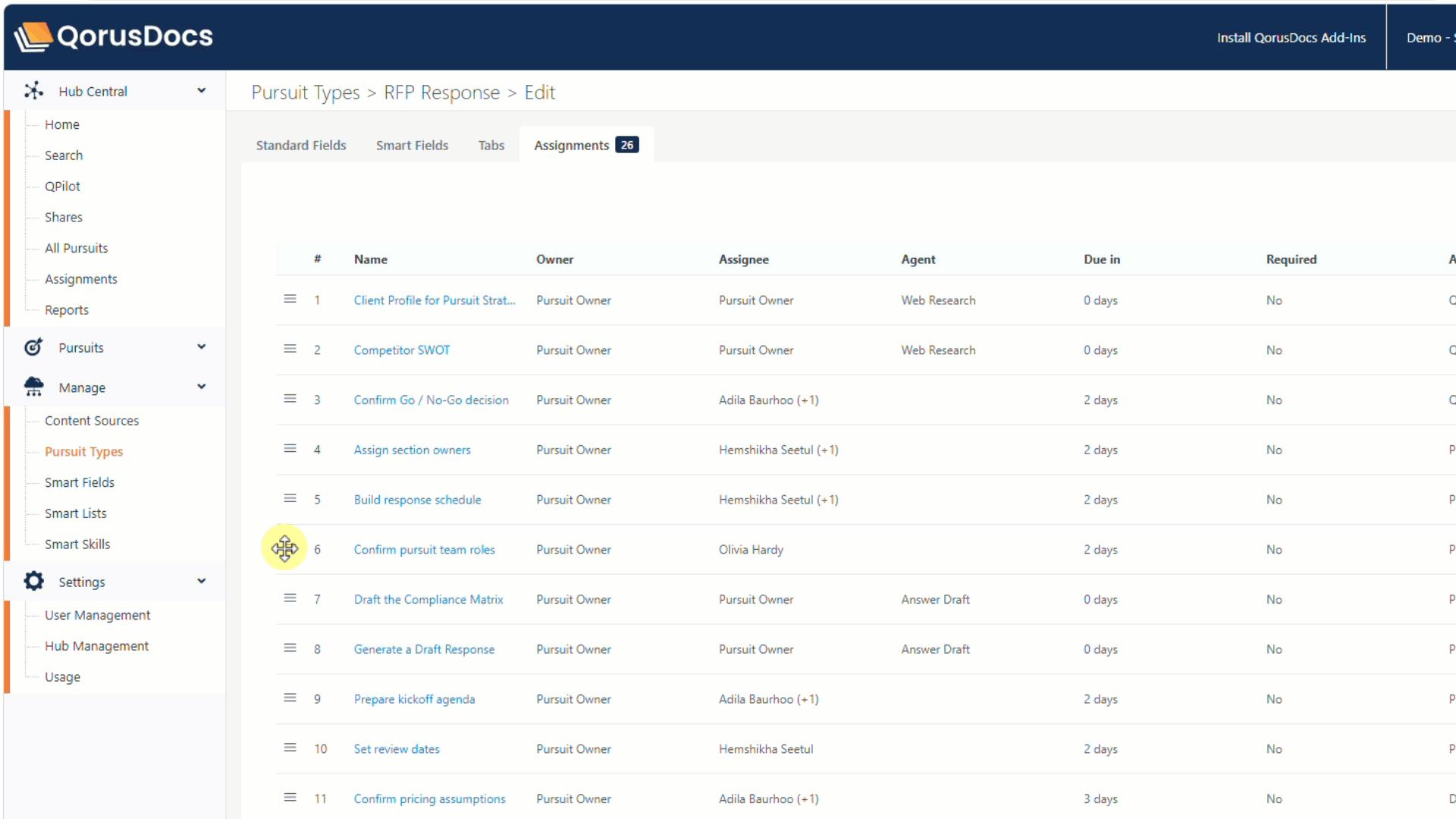This screenshot has height=819, width=1456.
Task: Click the Agent column header
Action: [x=918, y=259]
